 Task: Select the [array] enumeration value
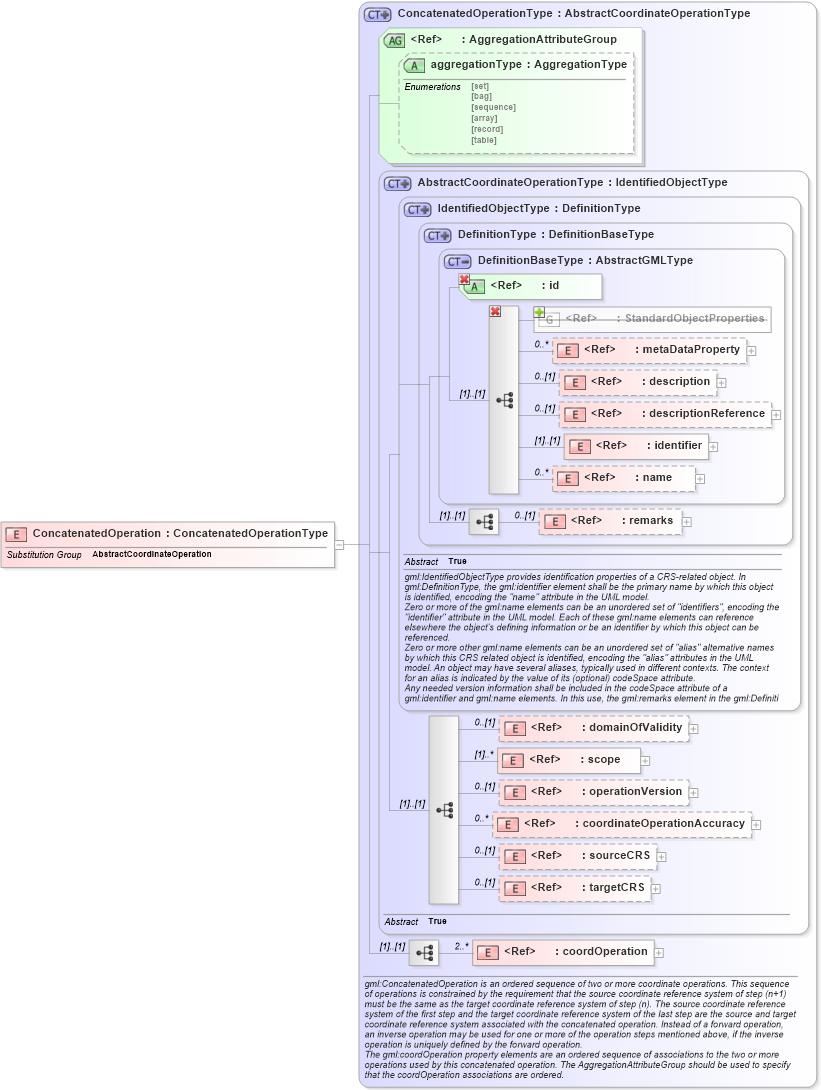485,119
